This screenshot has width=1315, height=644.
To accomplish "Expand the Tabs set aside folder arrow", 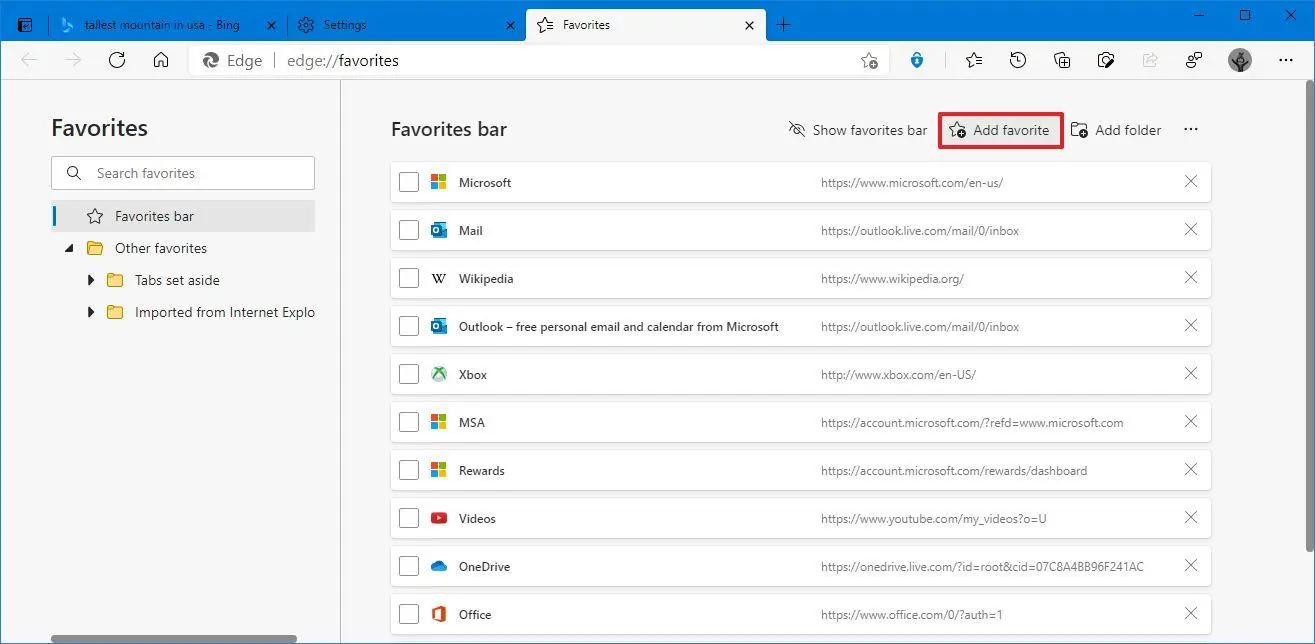I will [x=91, y=280].
